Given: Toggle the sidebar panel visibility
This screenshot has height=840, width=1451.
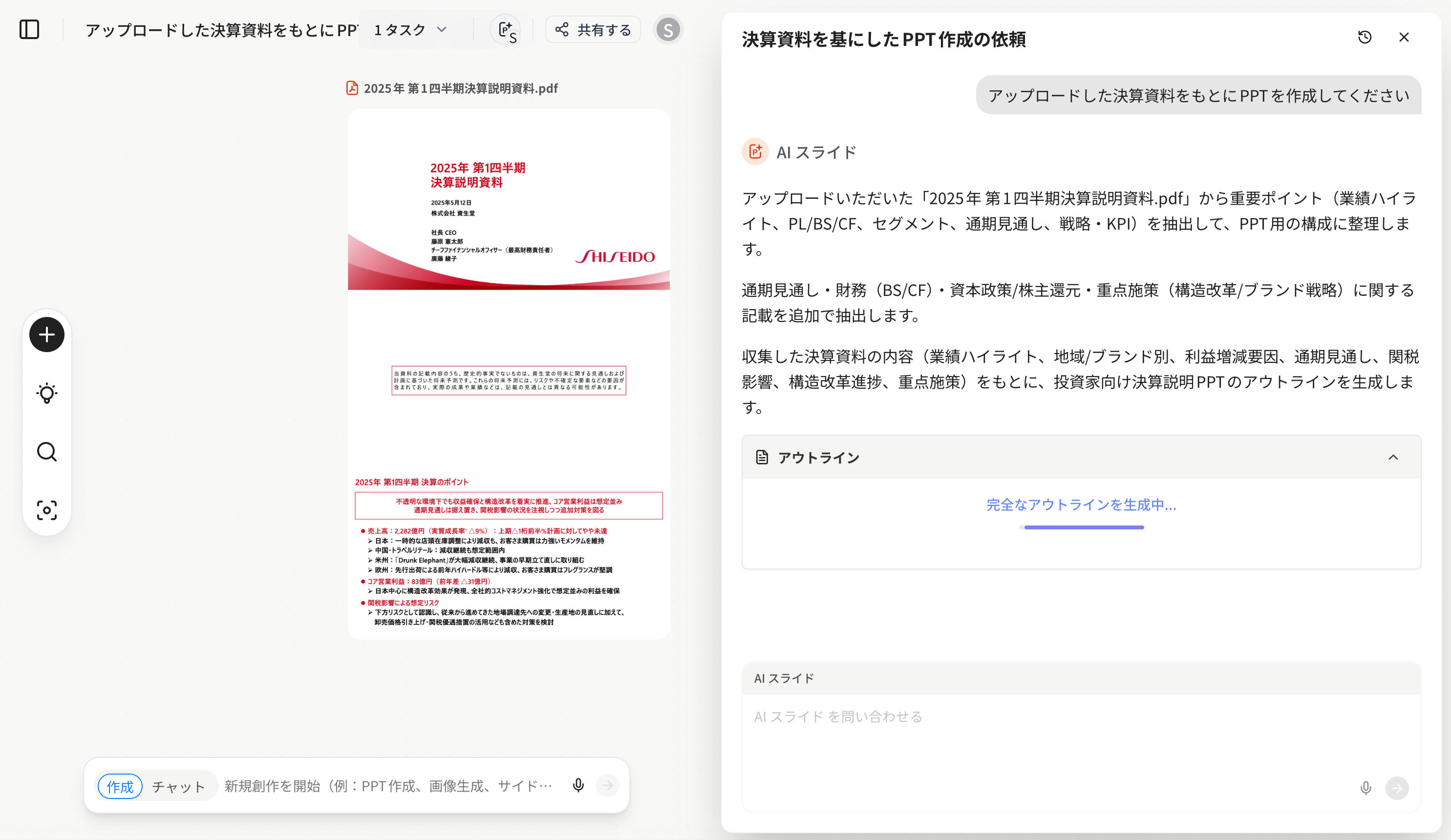Looking at the screenshot, I should pos(30,29).
